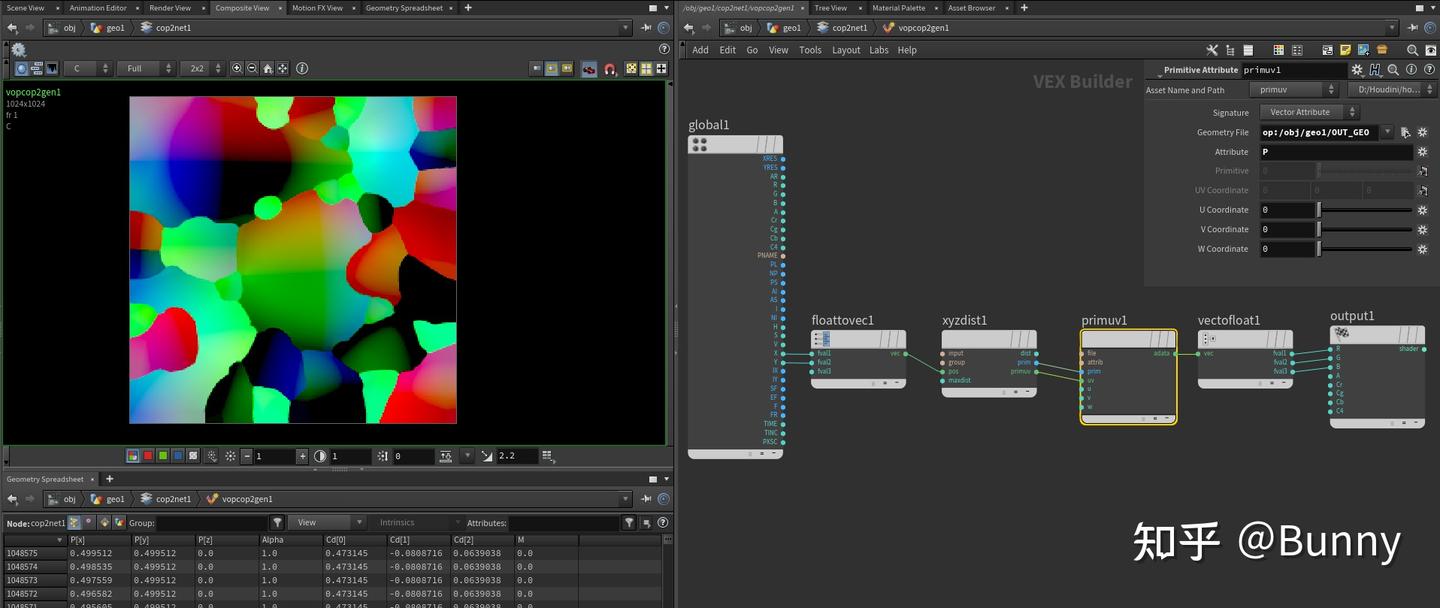Image resolution: width=1440 pixels, height=608 pixels.
Task: Toggle the red channel display button
Action: tap(148, 456)
